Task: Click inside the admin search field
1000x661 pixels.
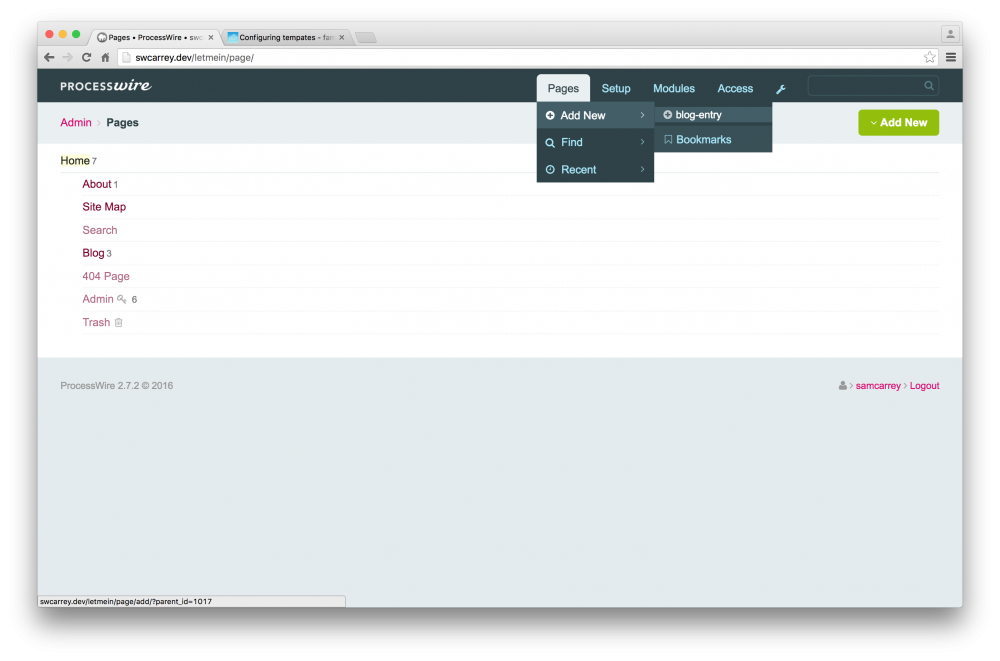Action: 870,86
